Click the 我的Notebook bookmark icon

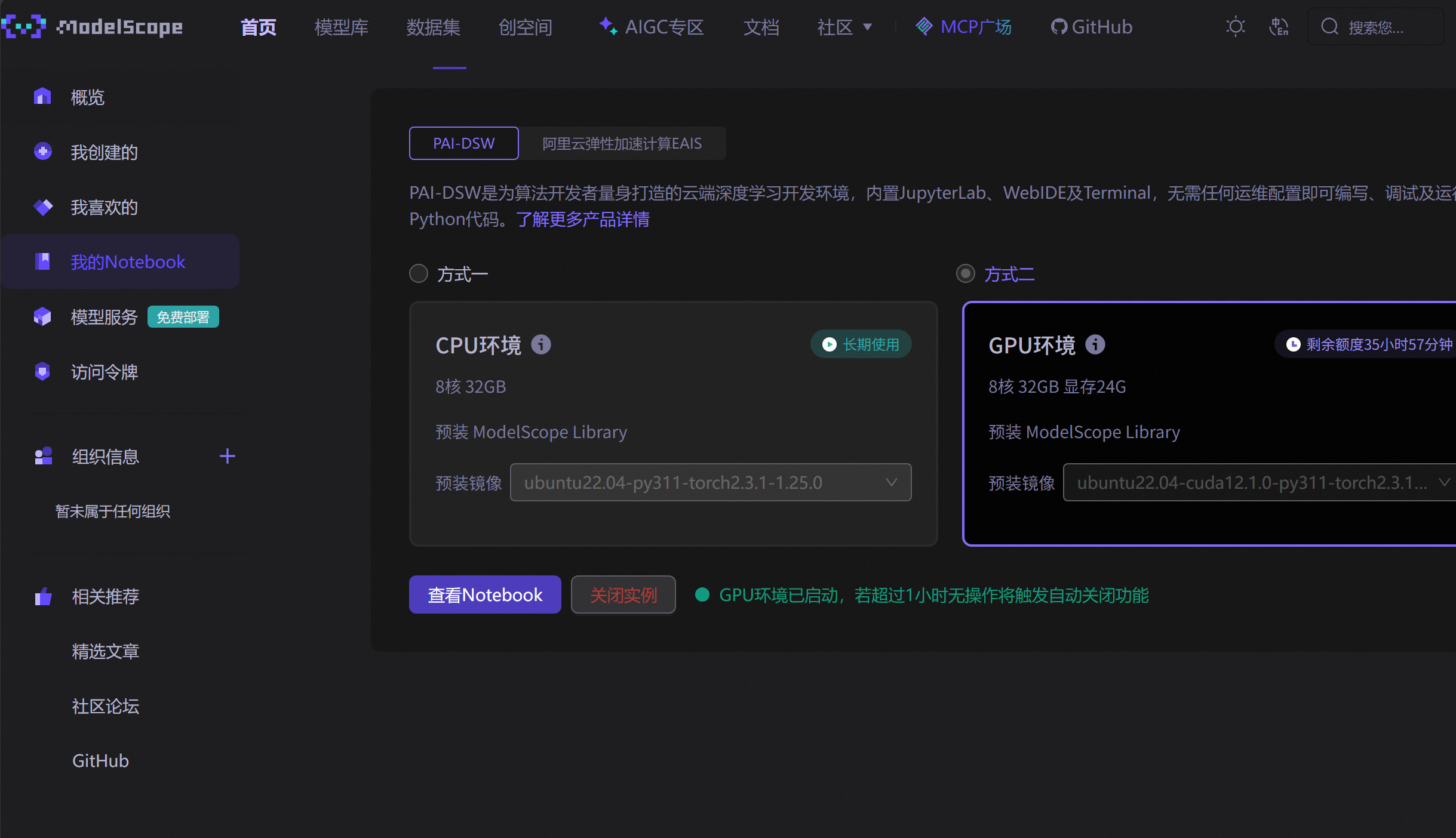tap(42, 261)
